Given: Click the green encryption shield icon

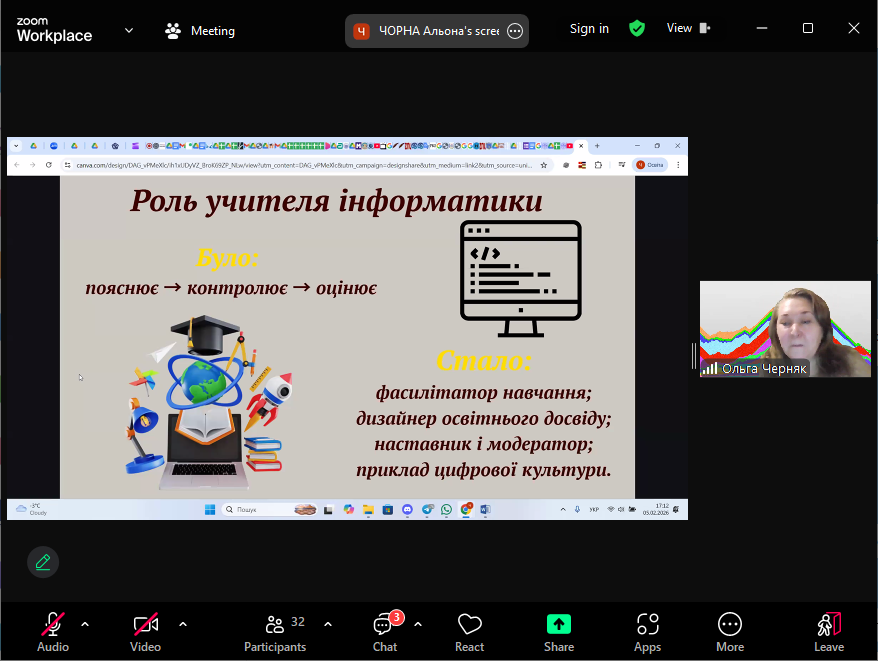Looking at the screenshot, I should (637, 29).
